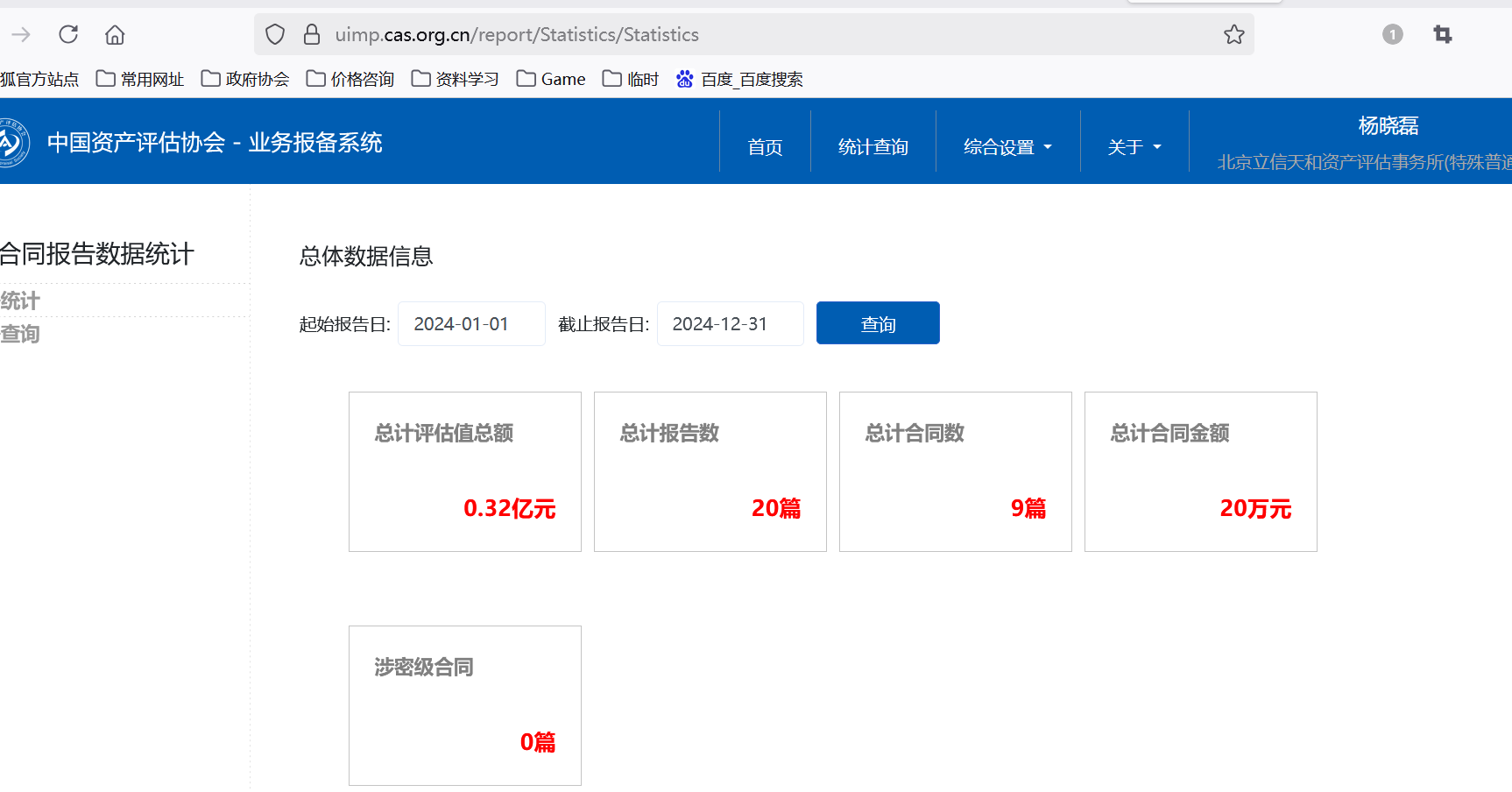Open the shield tracking protection icon
The height and width of the screenshot is (792, 1512).
coord(275,35)
